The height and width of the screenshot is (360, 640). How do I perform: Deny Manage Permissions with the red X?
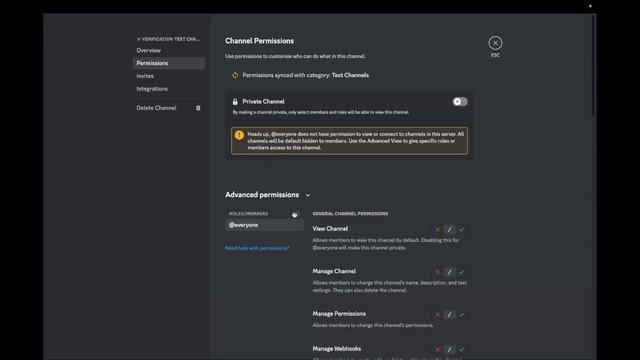pyautogui.click(x=437, y=315)
